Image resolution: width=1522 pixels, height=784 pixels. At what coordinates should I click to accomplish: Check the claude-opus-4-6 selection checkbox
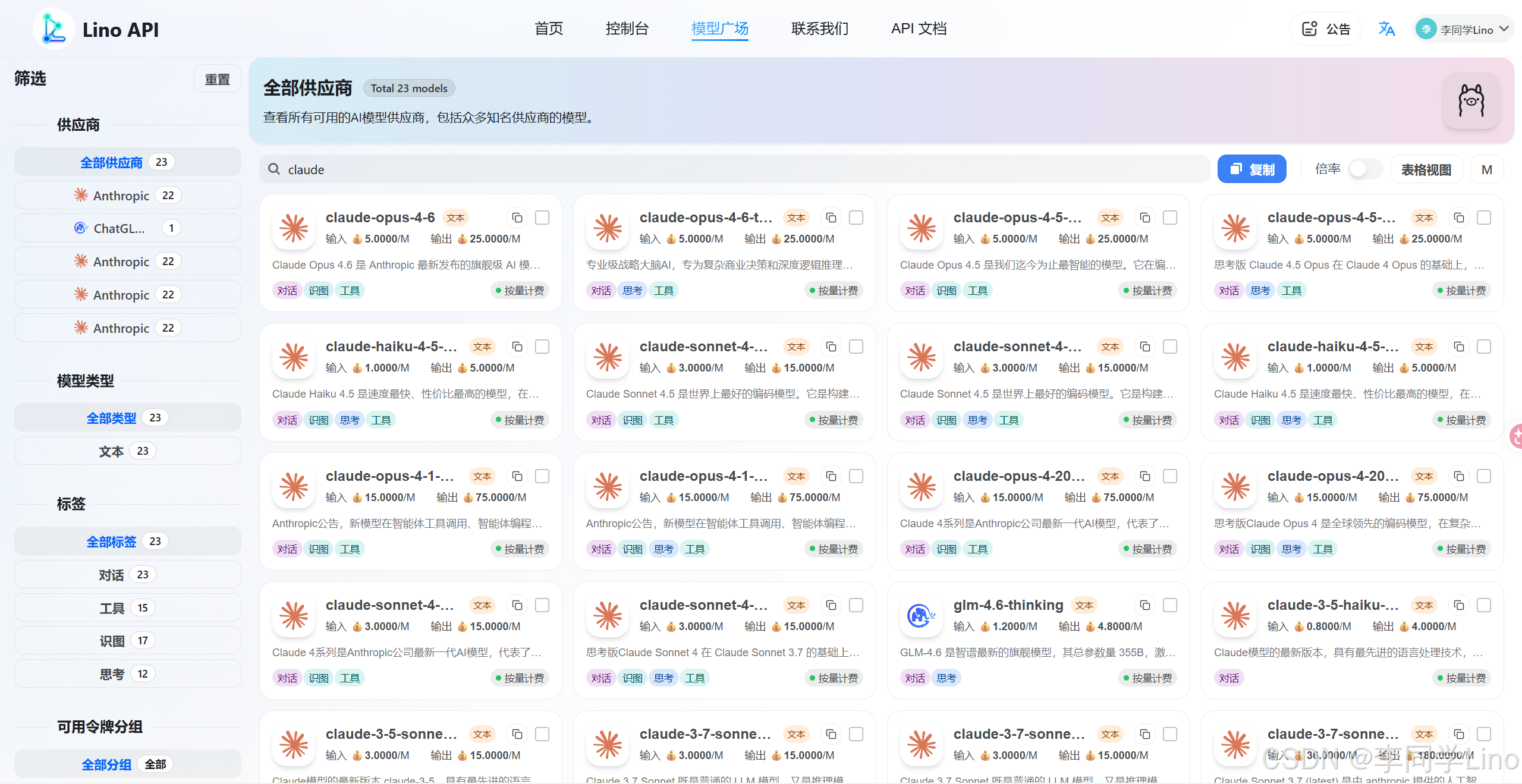click(542, 218)
